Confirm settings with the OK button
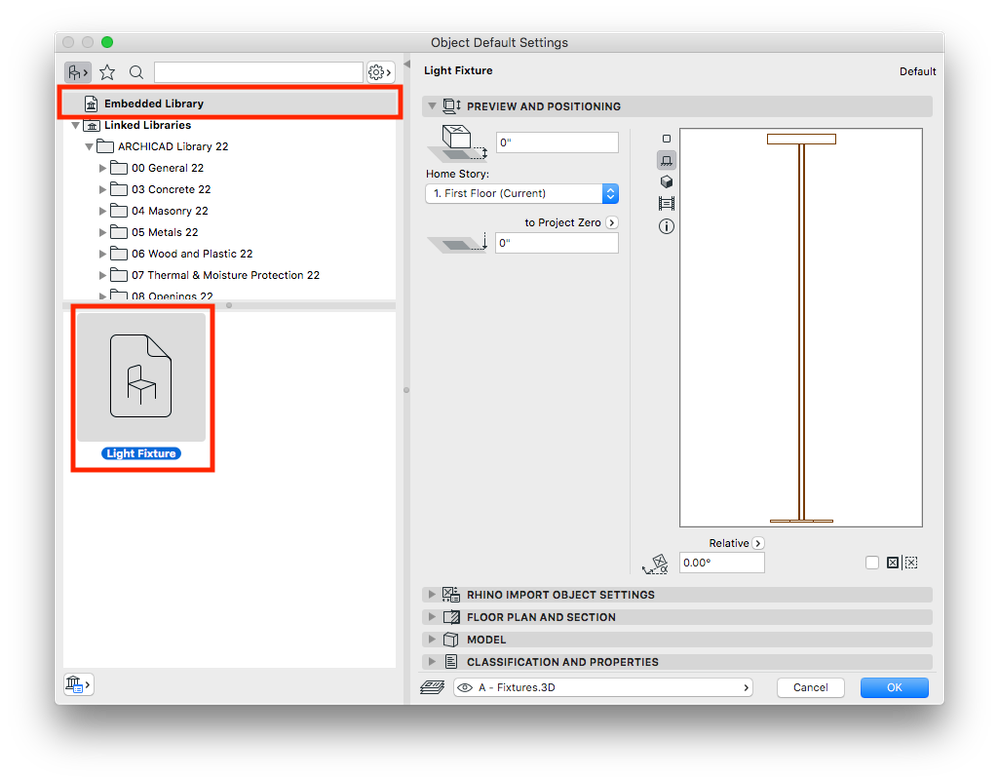This screenshot has height=783, width=999. (895, 687)
